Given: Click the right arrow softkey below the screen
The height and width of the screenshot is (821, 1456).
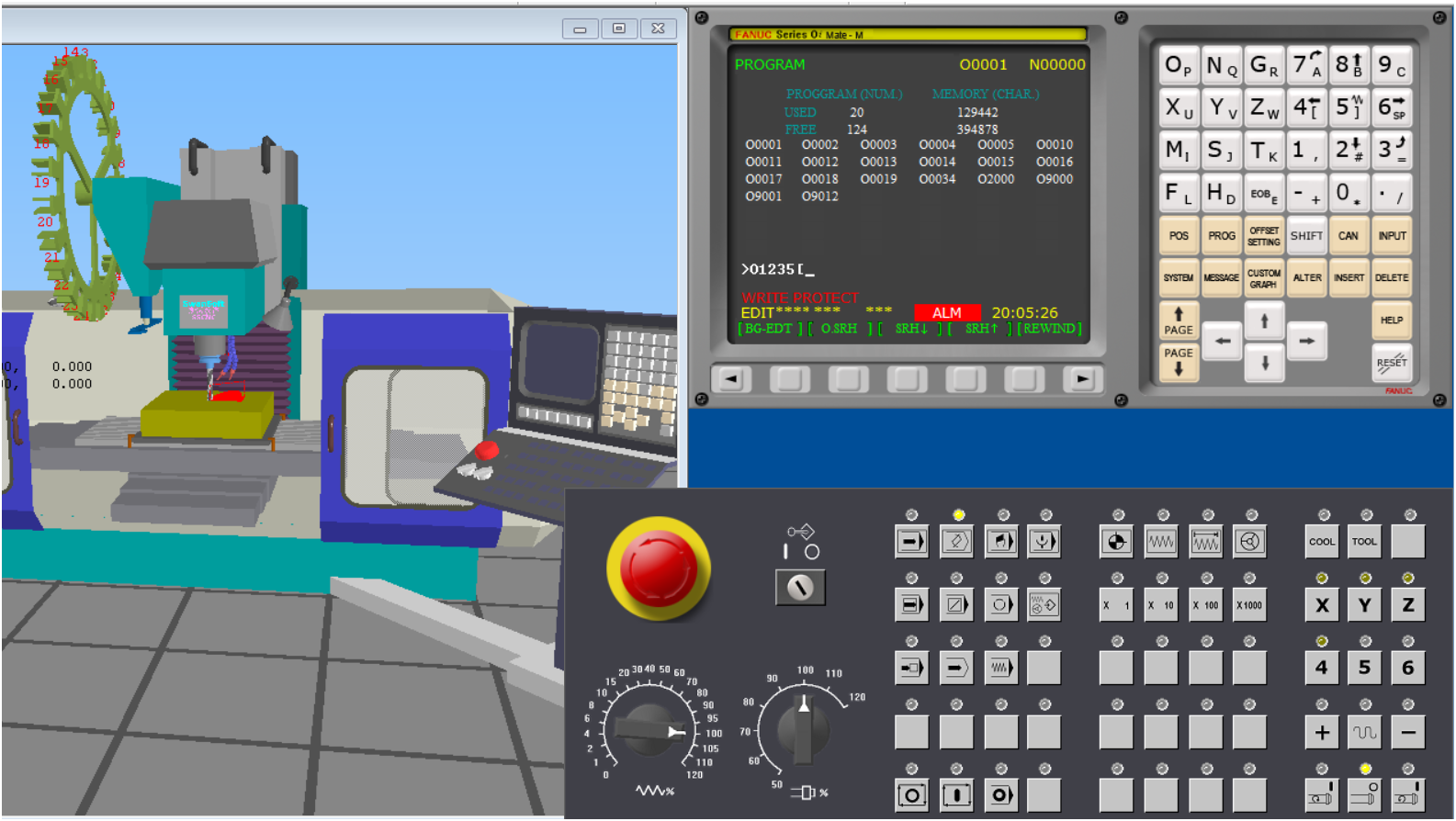Looking at the screenshot, I should (x=1082, y=378).
